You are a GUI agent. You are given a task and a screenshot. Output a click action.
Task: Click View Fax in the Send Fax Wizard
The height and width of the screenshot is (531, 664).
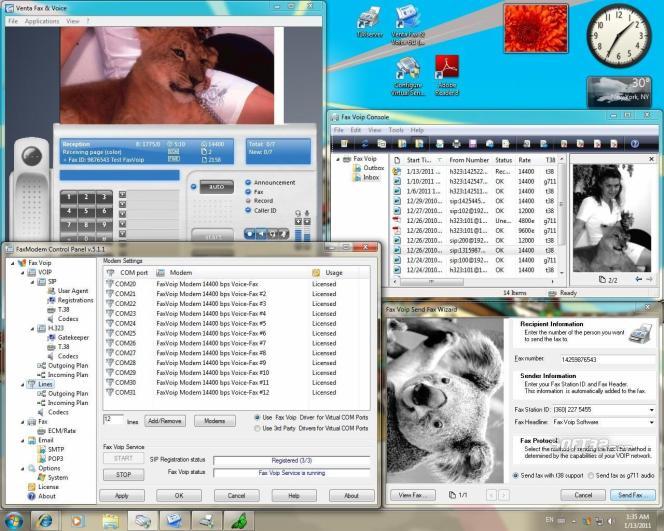[410, 495]
